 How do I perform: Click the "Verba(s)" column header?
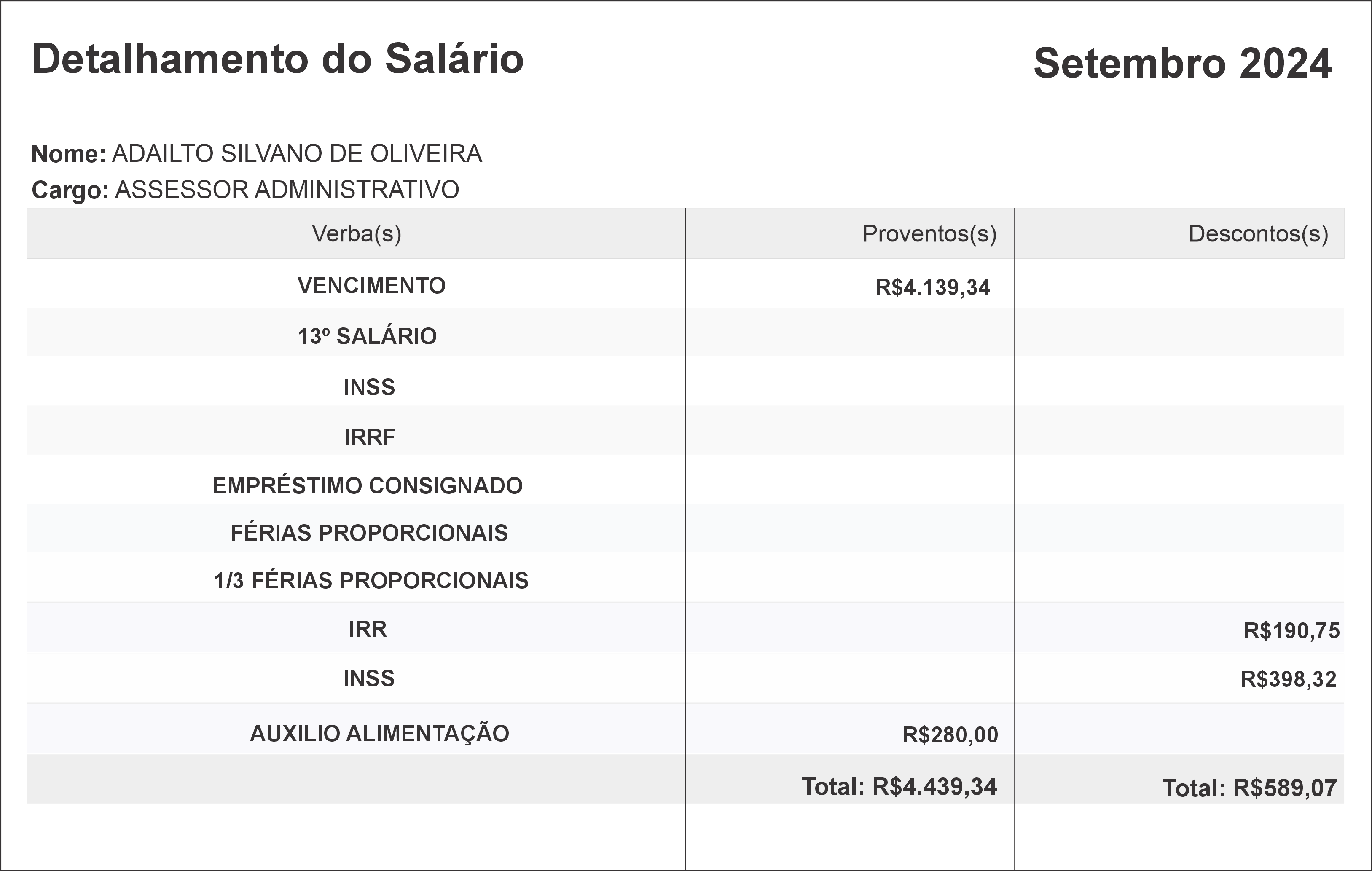356,233
